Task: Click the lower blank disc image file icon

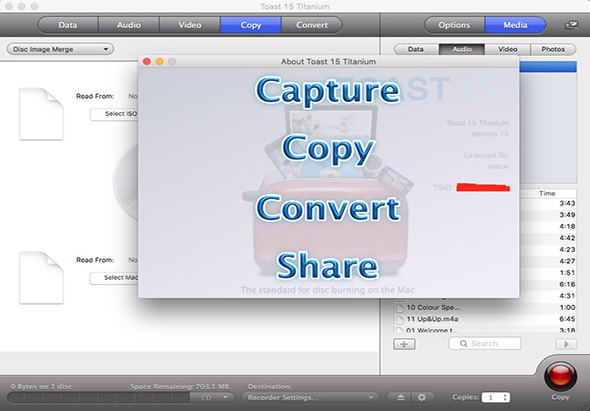Action: (x=41, y=278)
